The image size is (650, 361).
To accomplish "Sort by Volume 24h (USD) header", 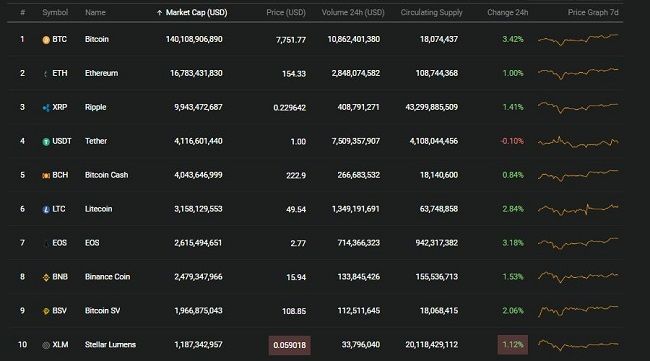I will 353,12.
